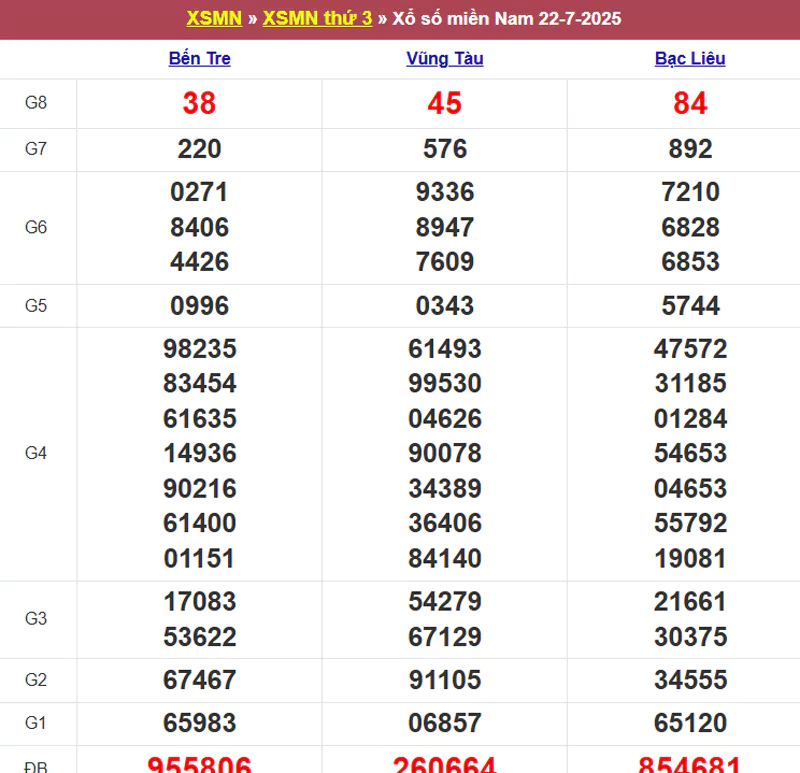800x773 pixels.
Task: Select G4 number 01284
Action: 690,418
